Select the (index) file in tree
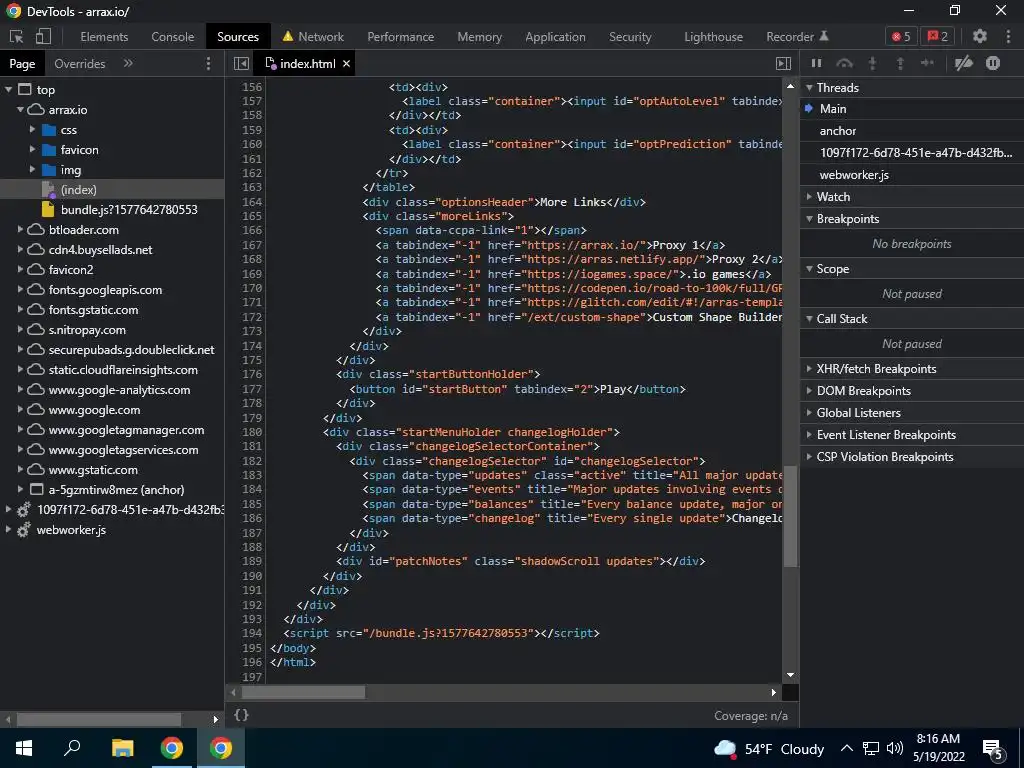 [x=78, y=189]
